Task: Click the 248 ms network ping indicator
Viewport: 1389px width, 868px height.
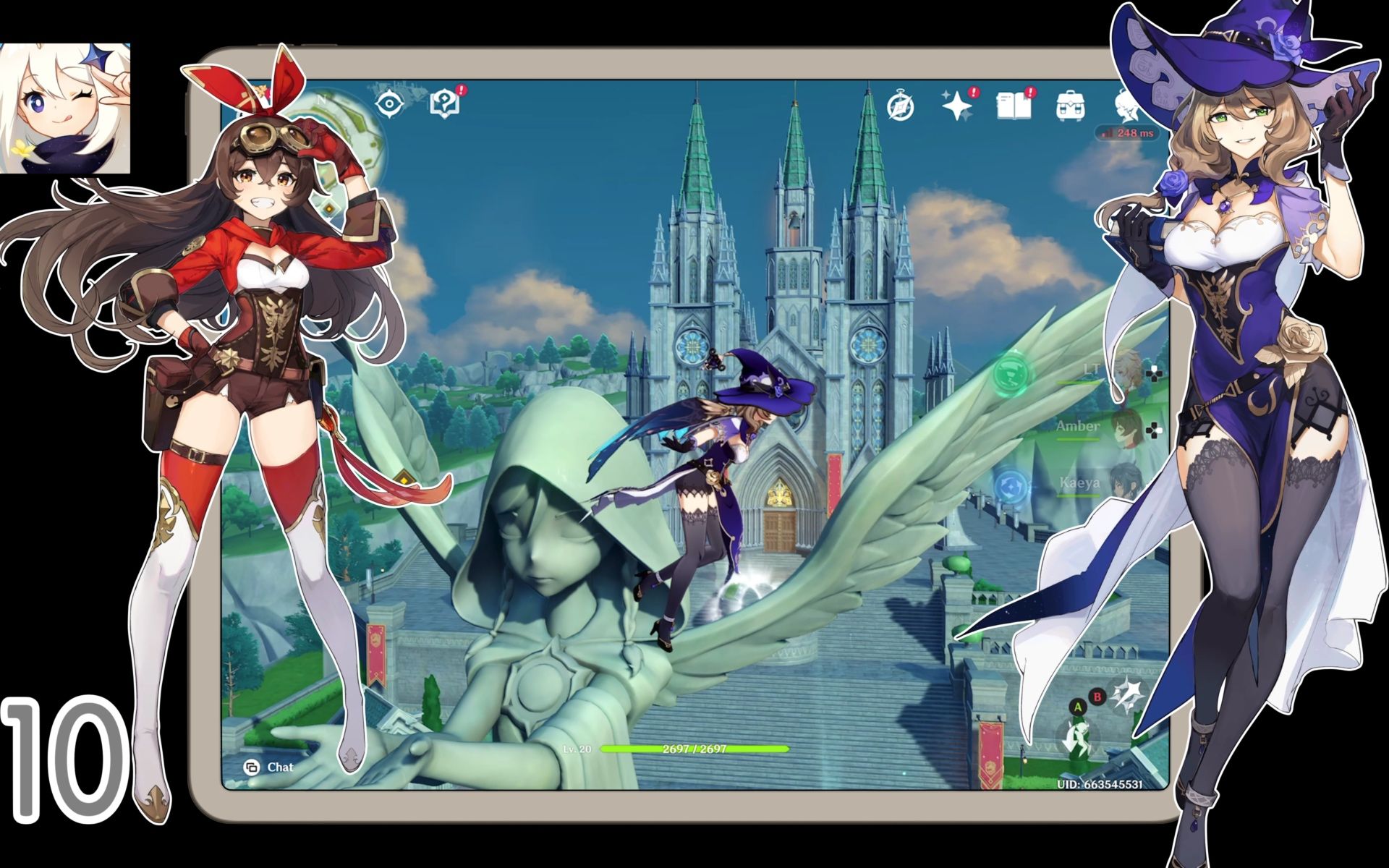Action: [x=1127, y=133]
